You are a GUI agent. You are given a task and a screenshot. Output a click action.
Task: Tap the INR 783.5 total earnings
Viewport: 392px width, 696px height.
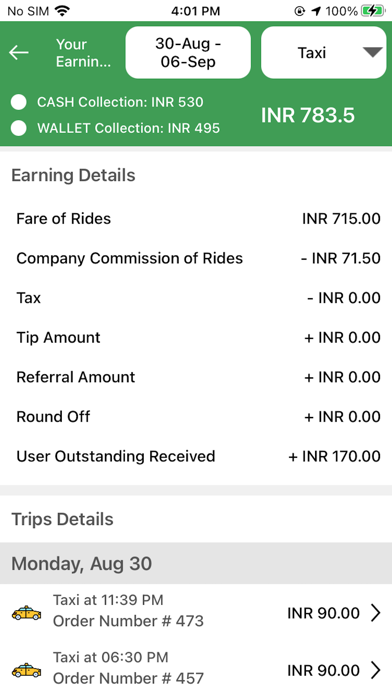point(308,115)
